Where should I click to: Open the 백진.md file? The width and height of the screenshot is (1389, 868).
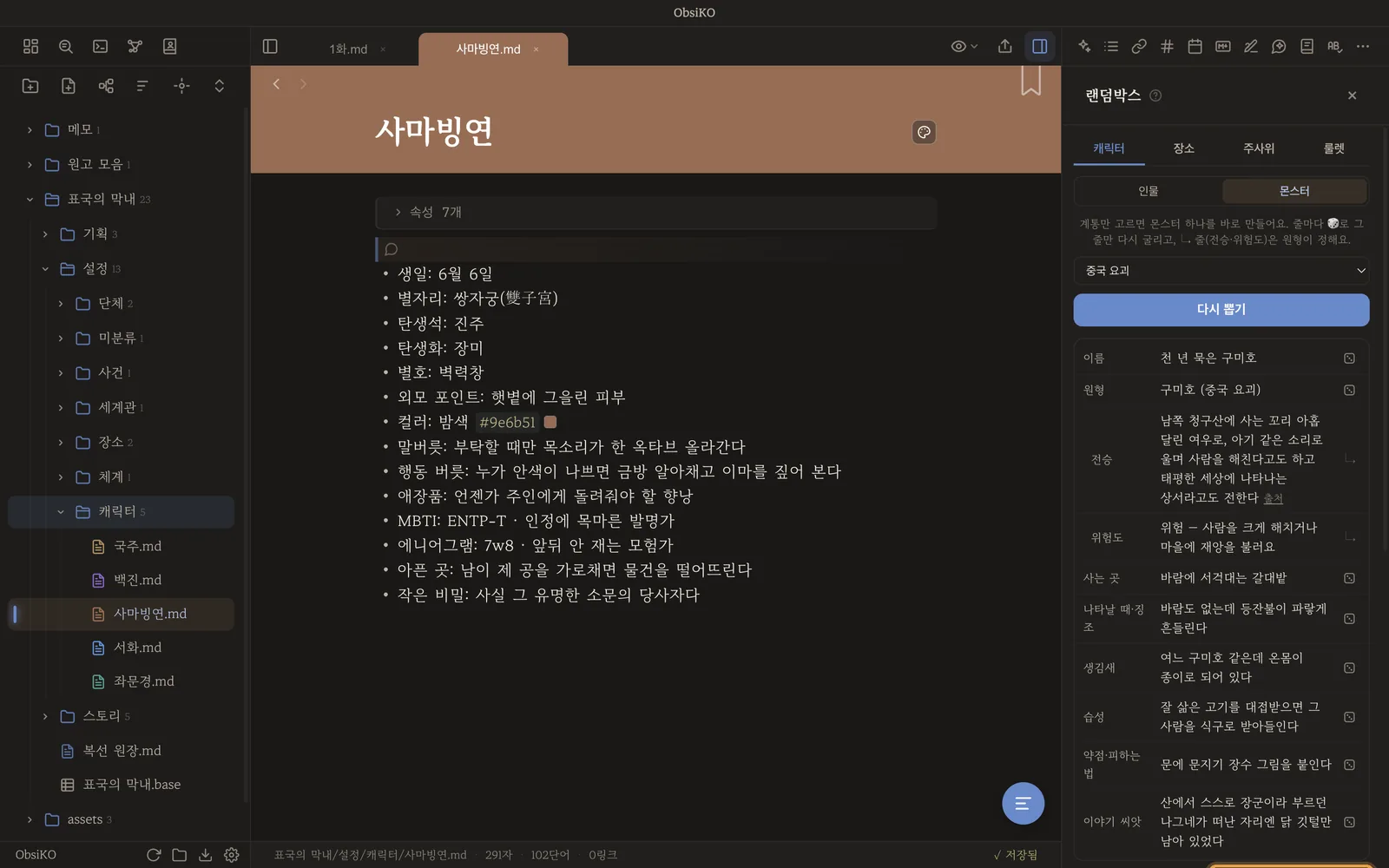(x=137, y=580)
